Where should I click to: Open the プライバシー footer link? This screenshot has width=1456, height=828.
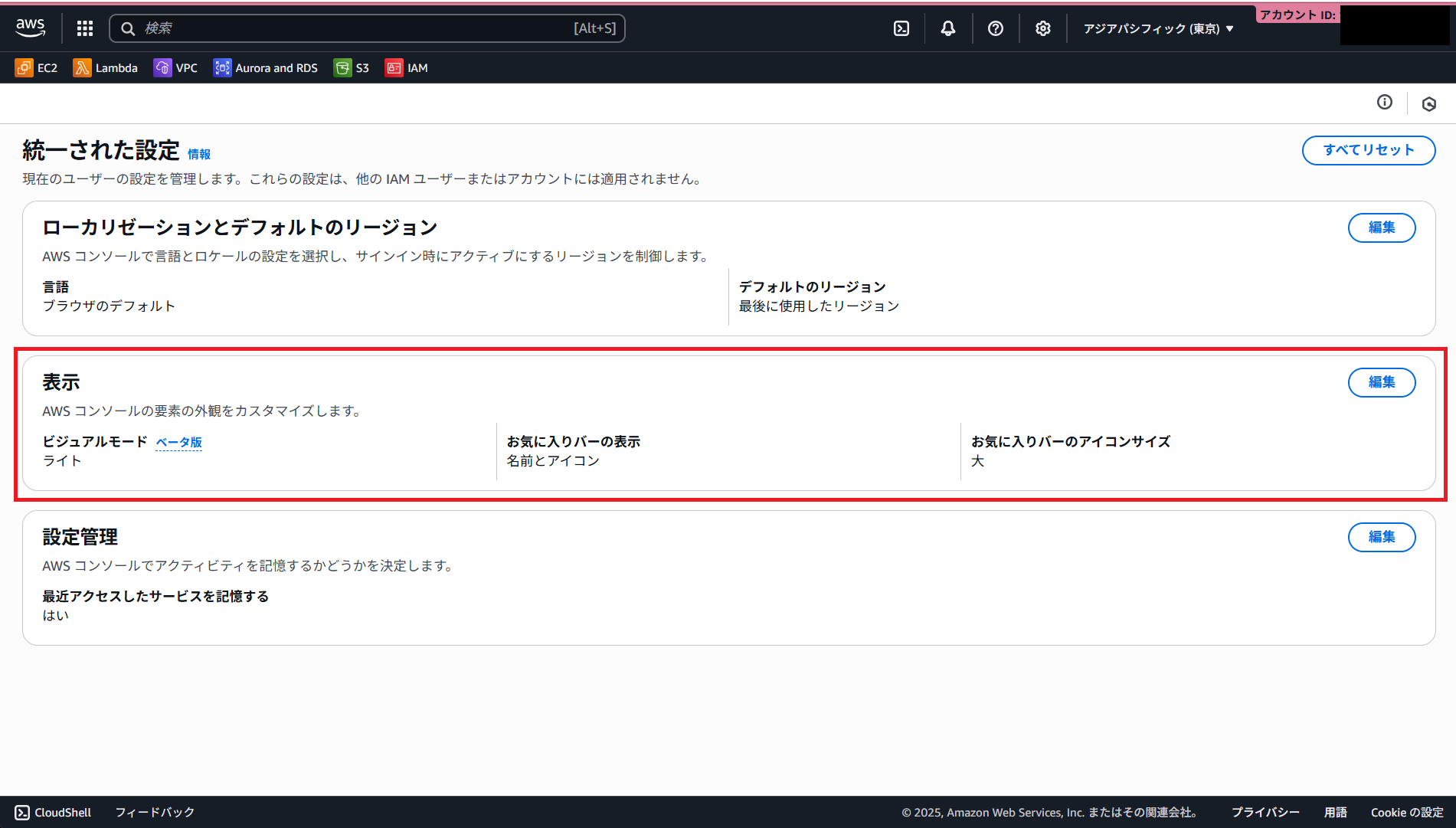(x=1265, y=812)
